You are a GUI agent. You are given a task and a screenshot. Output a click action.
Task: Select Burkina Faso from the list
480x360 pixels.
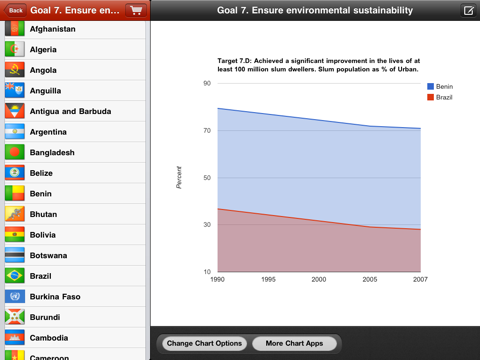click(75, 297)
